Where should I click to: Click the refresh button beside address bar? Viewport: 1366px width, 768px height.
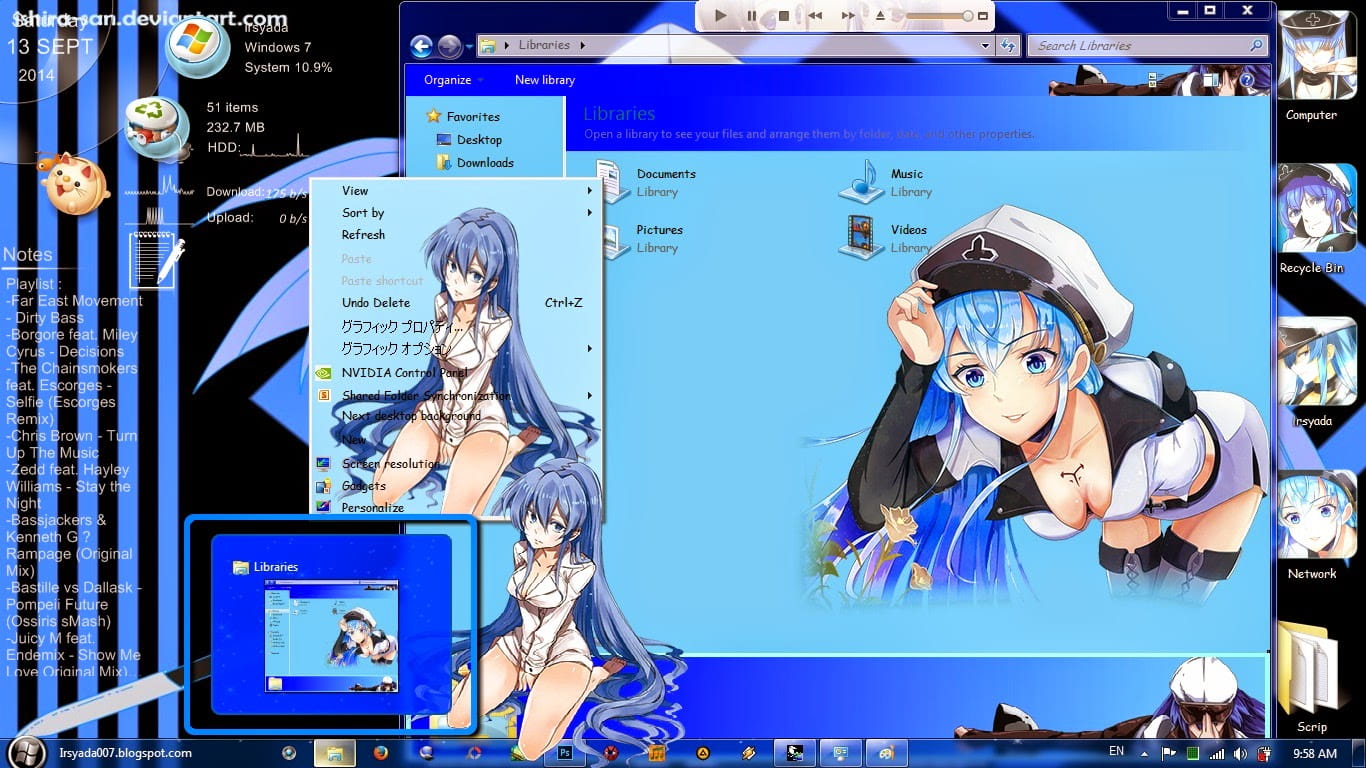1008,46
